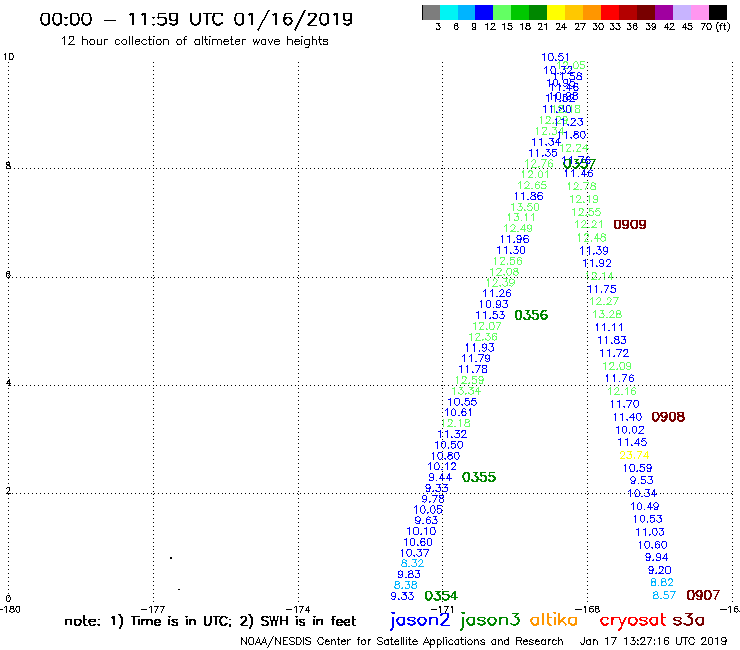
Task: Click the 10.02 wave height reading
Action: pos(630,430)
